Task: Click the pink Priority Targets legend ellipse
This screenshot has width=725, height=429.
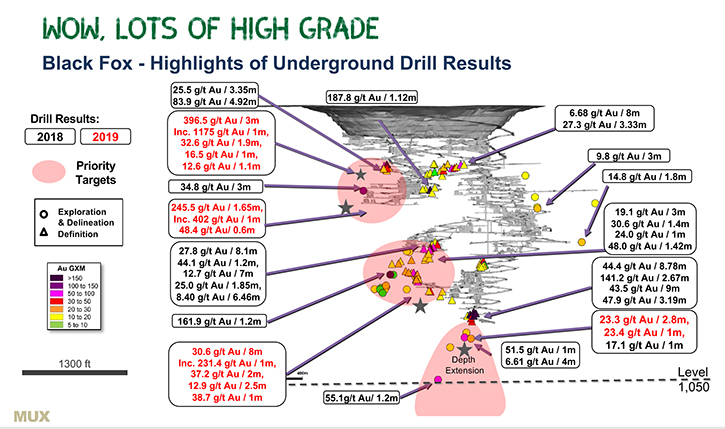Action: 49,172
